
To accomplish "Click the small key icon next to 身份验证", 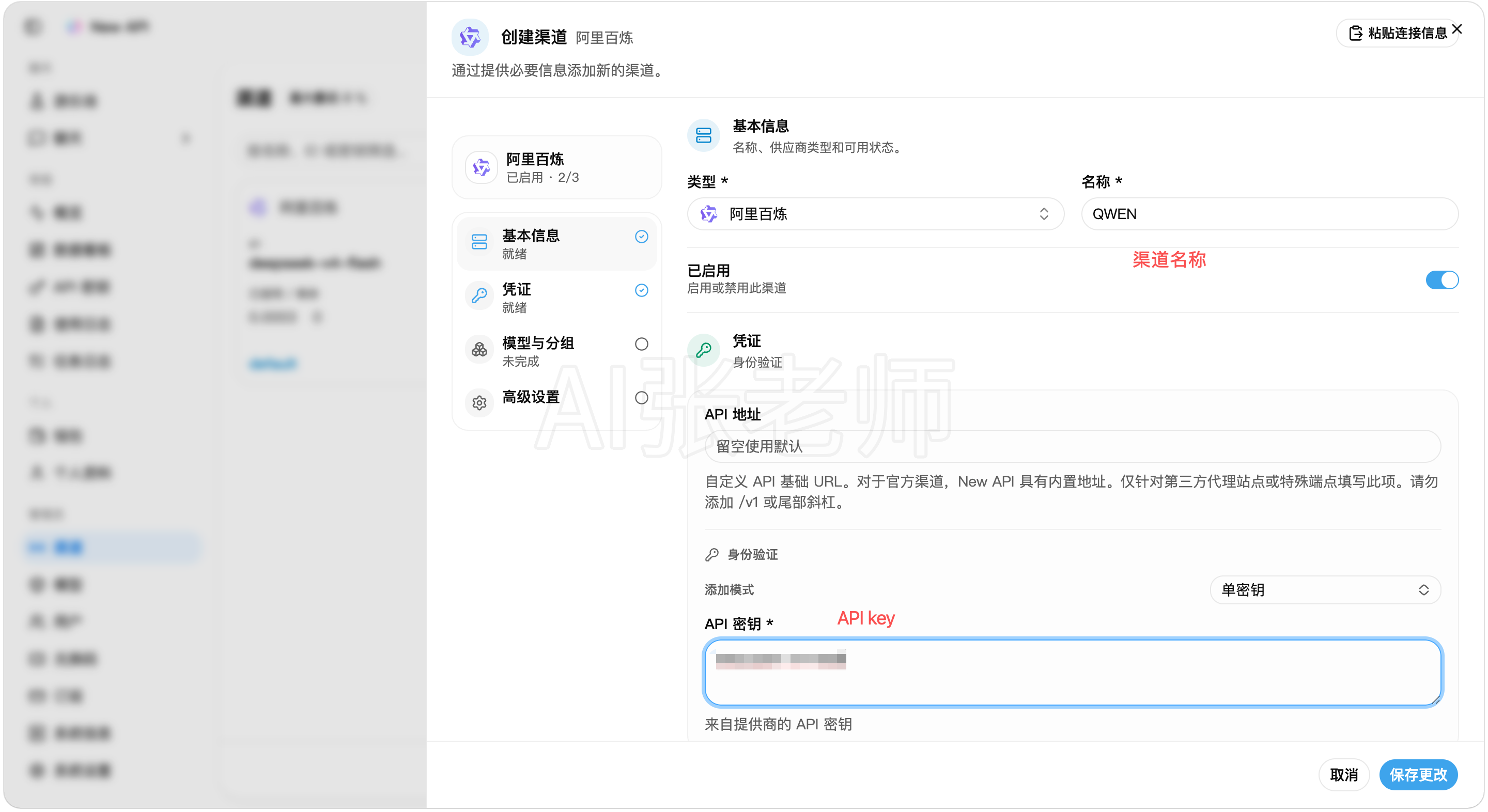I will coord(711,554).
